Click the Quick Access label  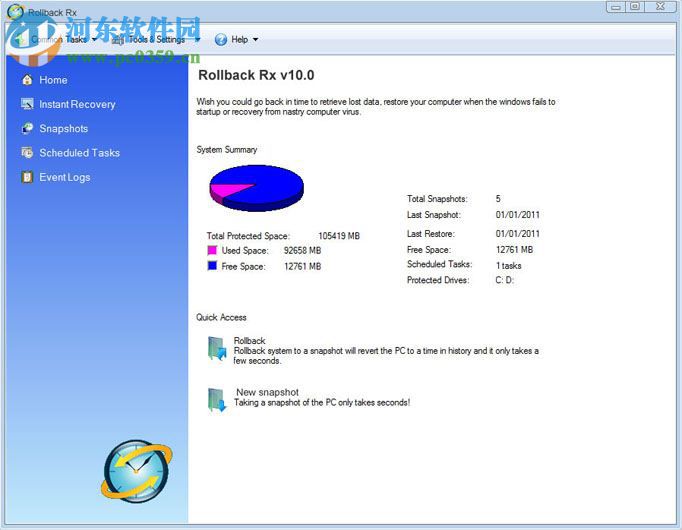(221, 317)
